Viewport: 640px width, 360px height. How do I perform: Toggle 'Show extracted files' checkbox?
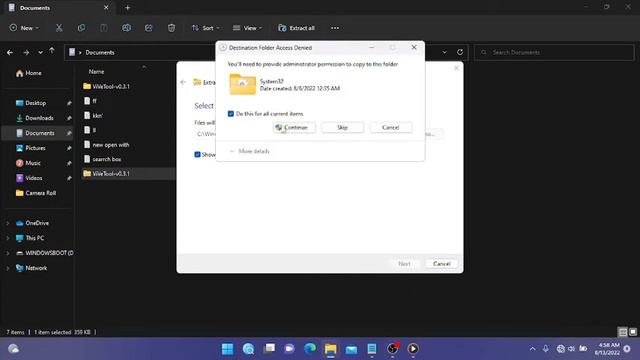click(197, 154)
